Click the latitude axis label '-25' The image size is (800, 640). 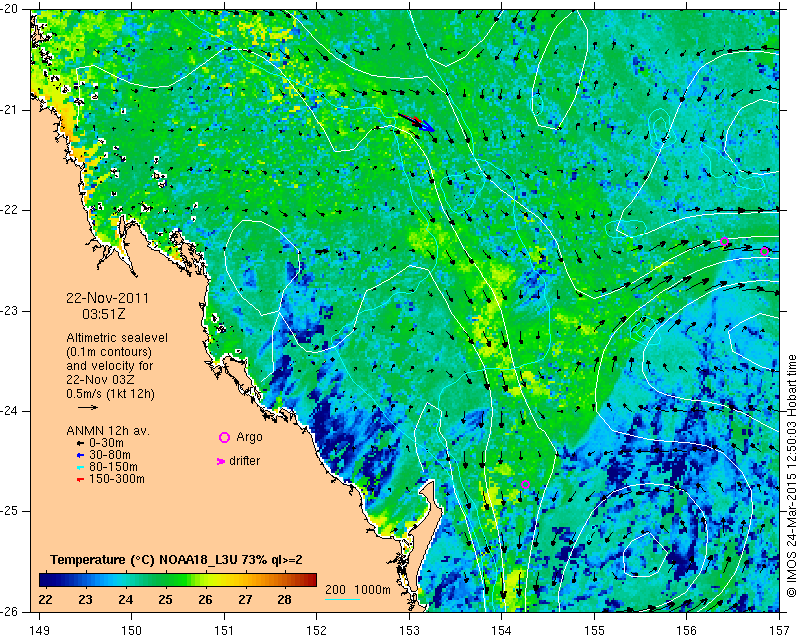[x=9, y=511]
